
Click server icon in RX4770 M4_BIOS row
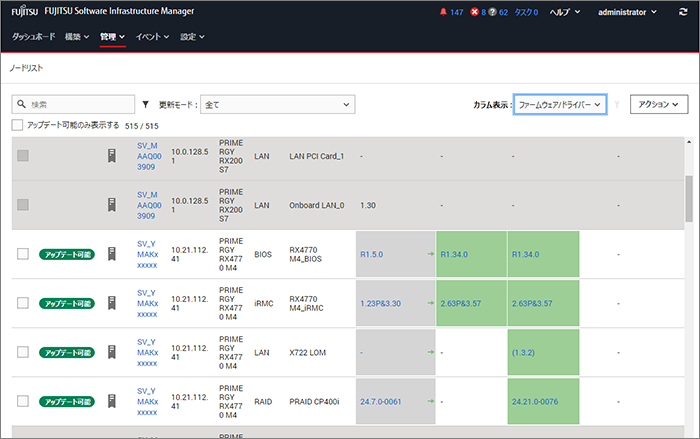pos(112,254)
